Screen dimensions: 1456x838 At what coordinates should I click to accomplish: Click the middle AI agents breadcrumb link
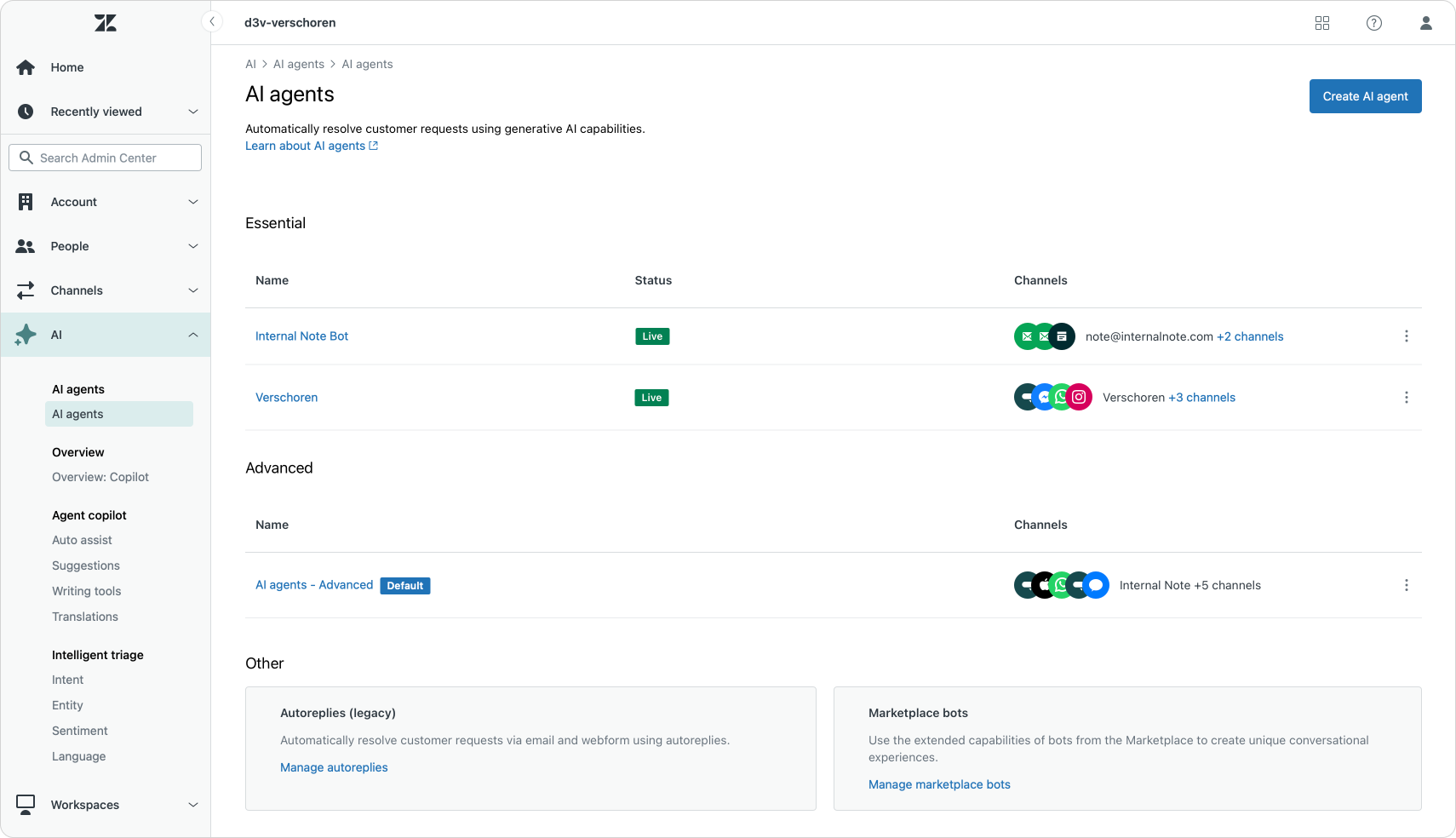point(299,64)
